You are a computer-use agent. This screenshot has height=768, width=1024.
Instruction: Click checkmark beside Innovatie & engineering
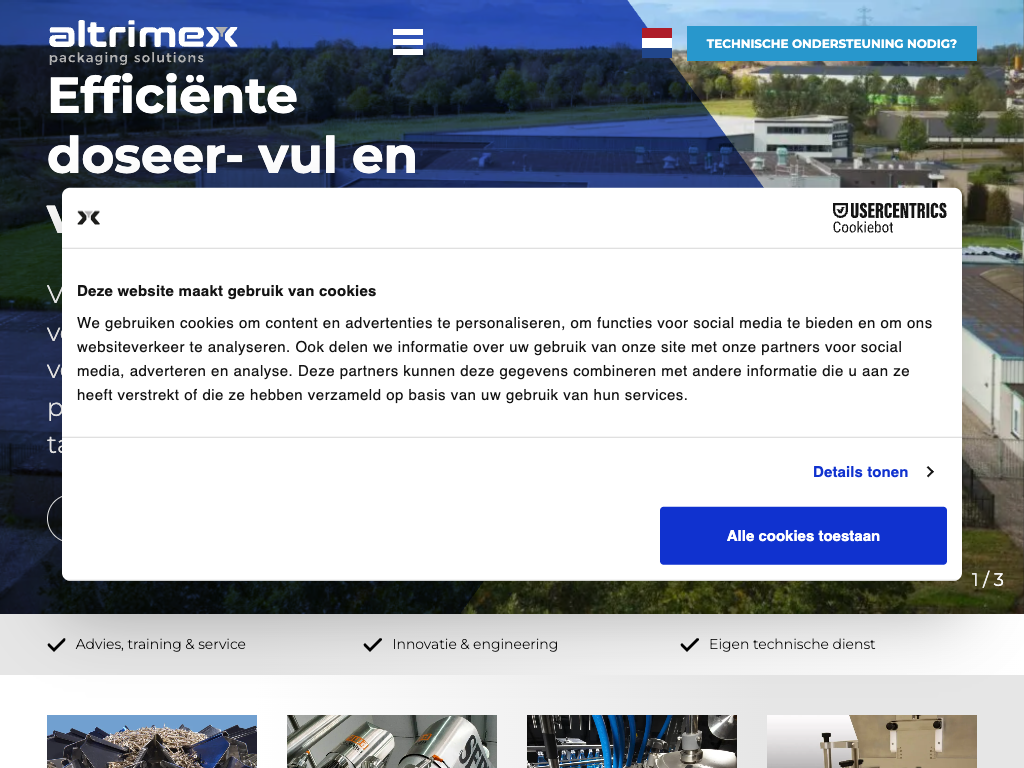(373, 645)
